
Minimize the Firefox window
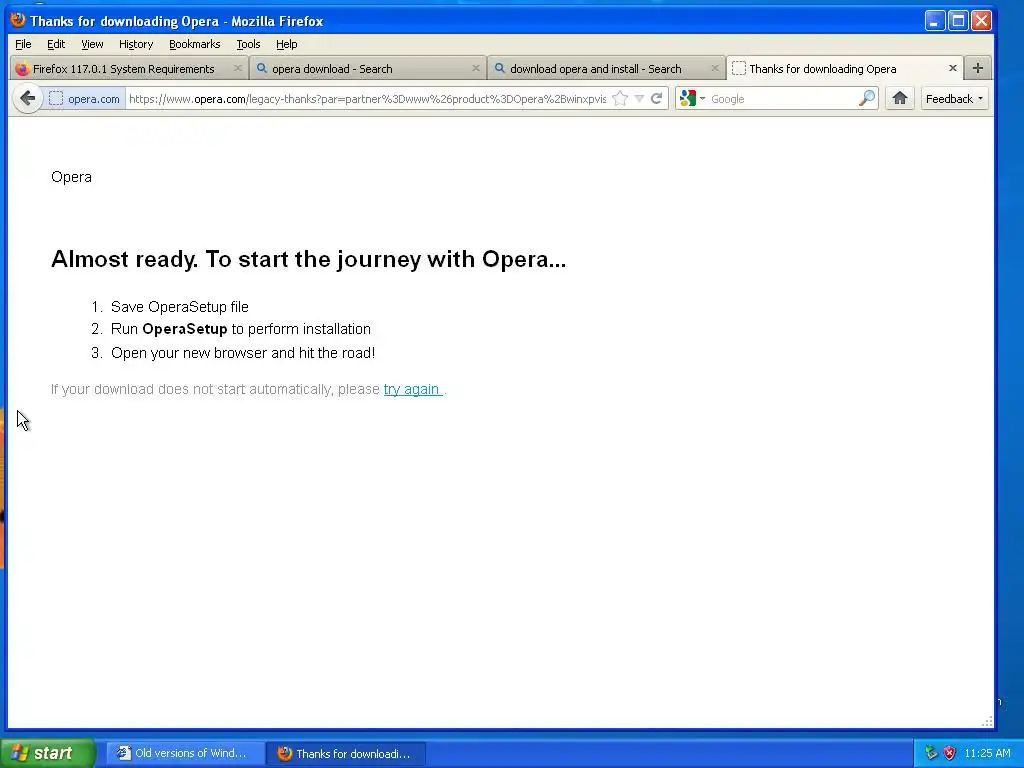[935, 21]
